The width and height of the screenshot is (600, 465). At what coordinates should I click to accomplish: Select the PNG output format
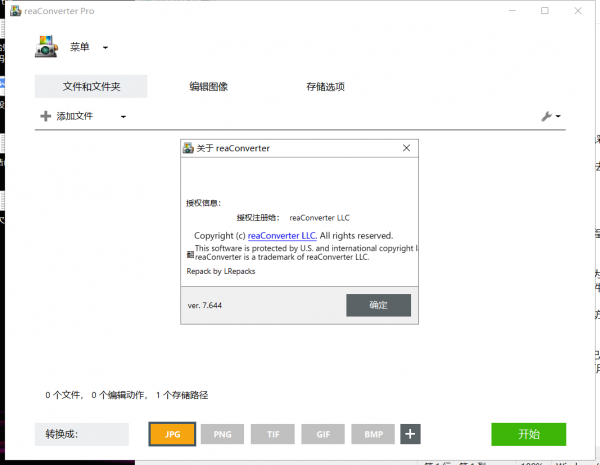click(222, 434)
